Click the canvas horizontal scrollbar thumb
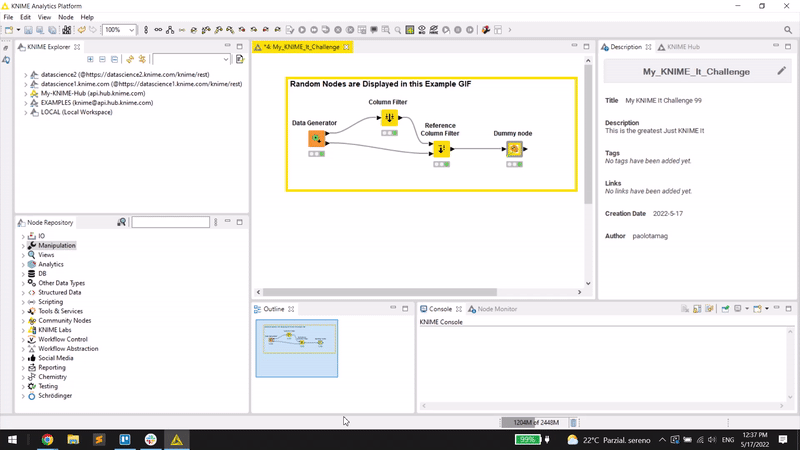The height and width of the screenshot is (450, 800). [380, 292]
